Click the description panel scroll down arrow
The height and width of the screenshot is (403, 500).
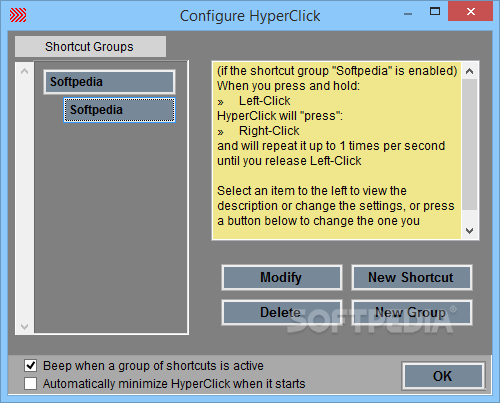(x=469, y=231)
